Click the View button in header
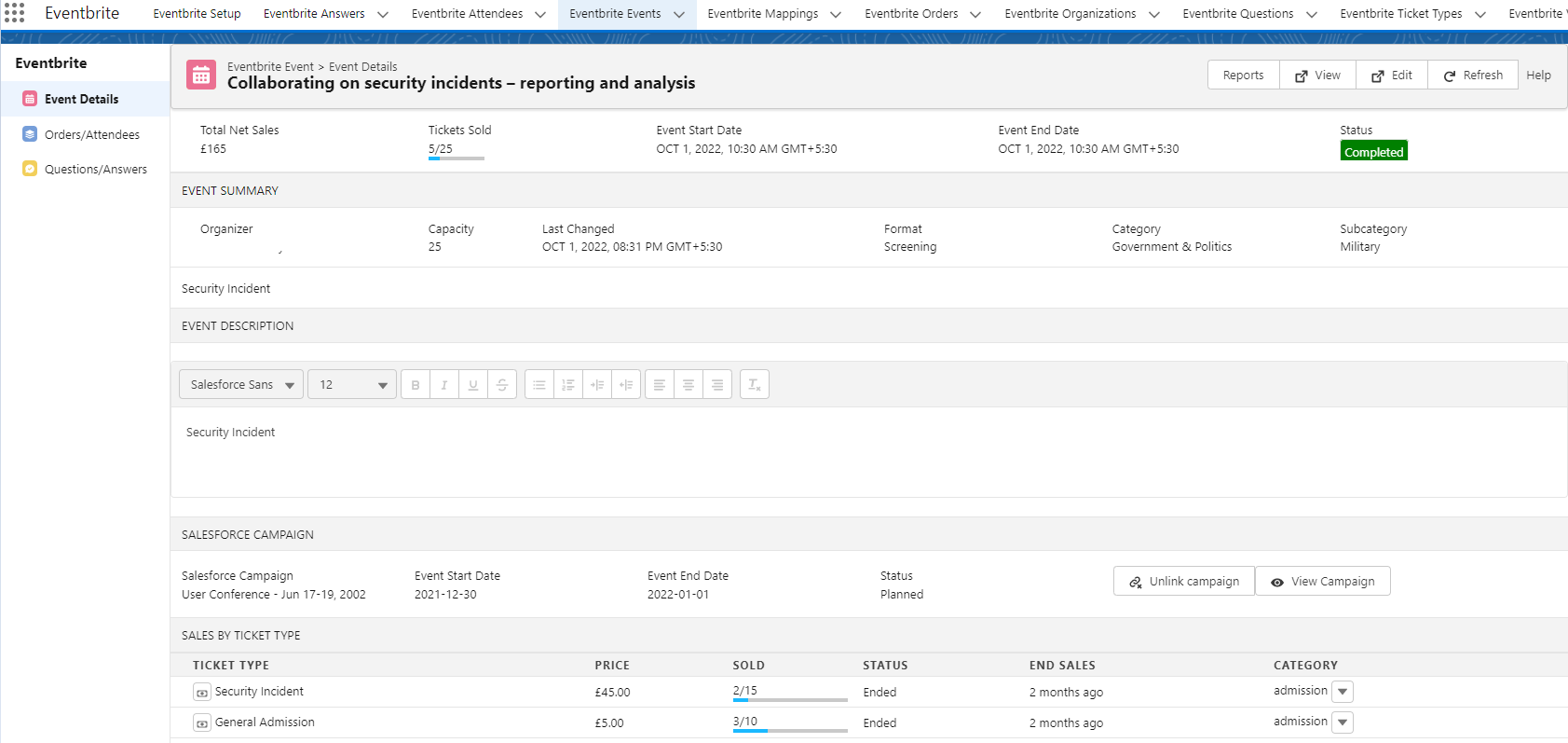The image size is (1568, 743). point(1317,75)
